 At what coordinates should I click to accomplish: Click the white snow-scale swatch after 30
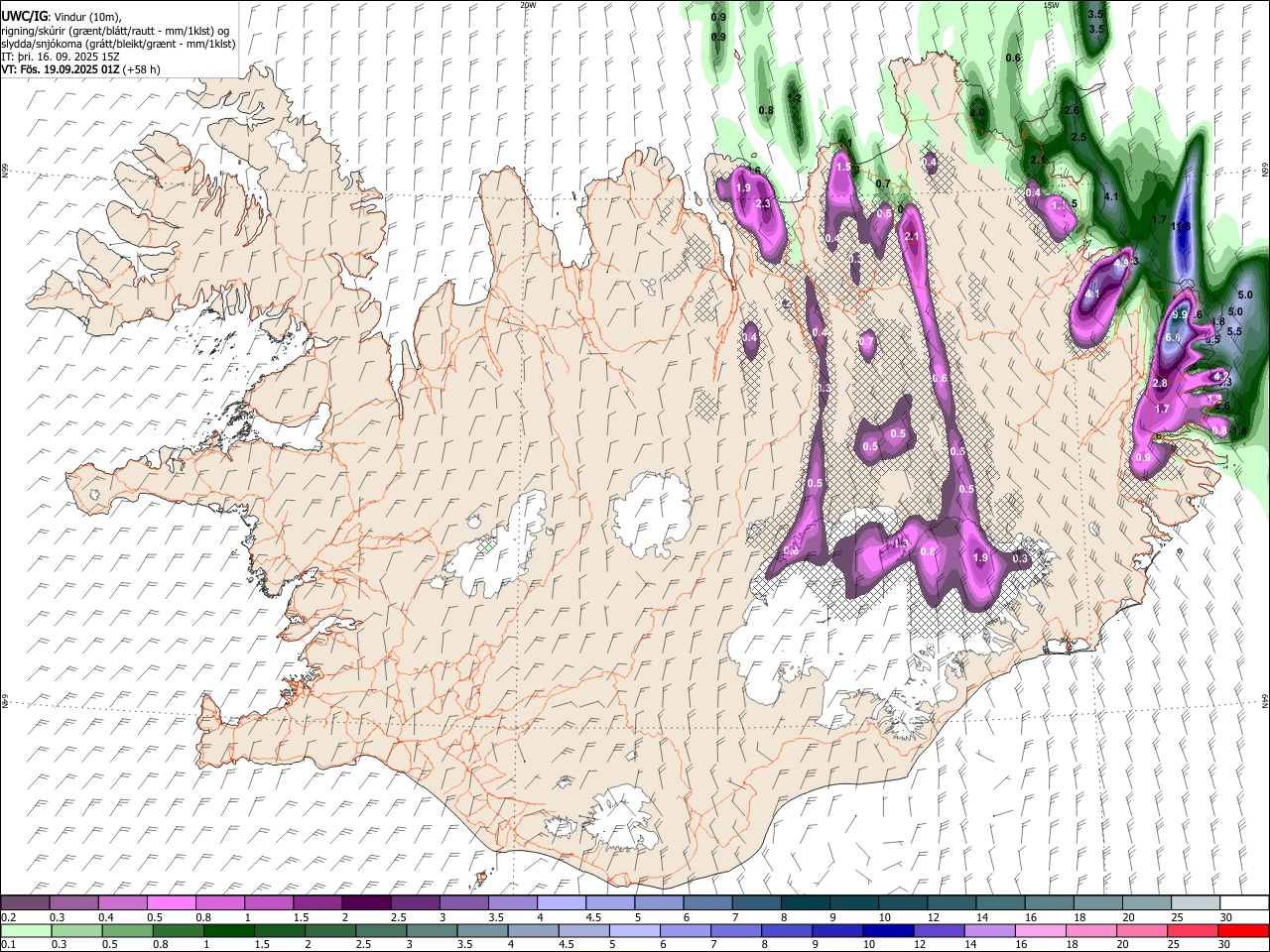coord(1244,903)
